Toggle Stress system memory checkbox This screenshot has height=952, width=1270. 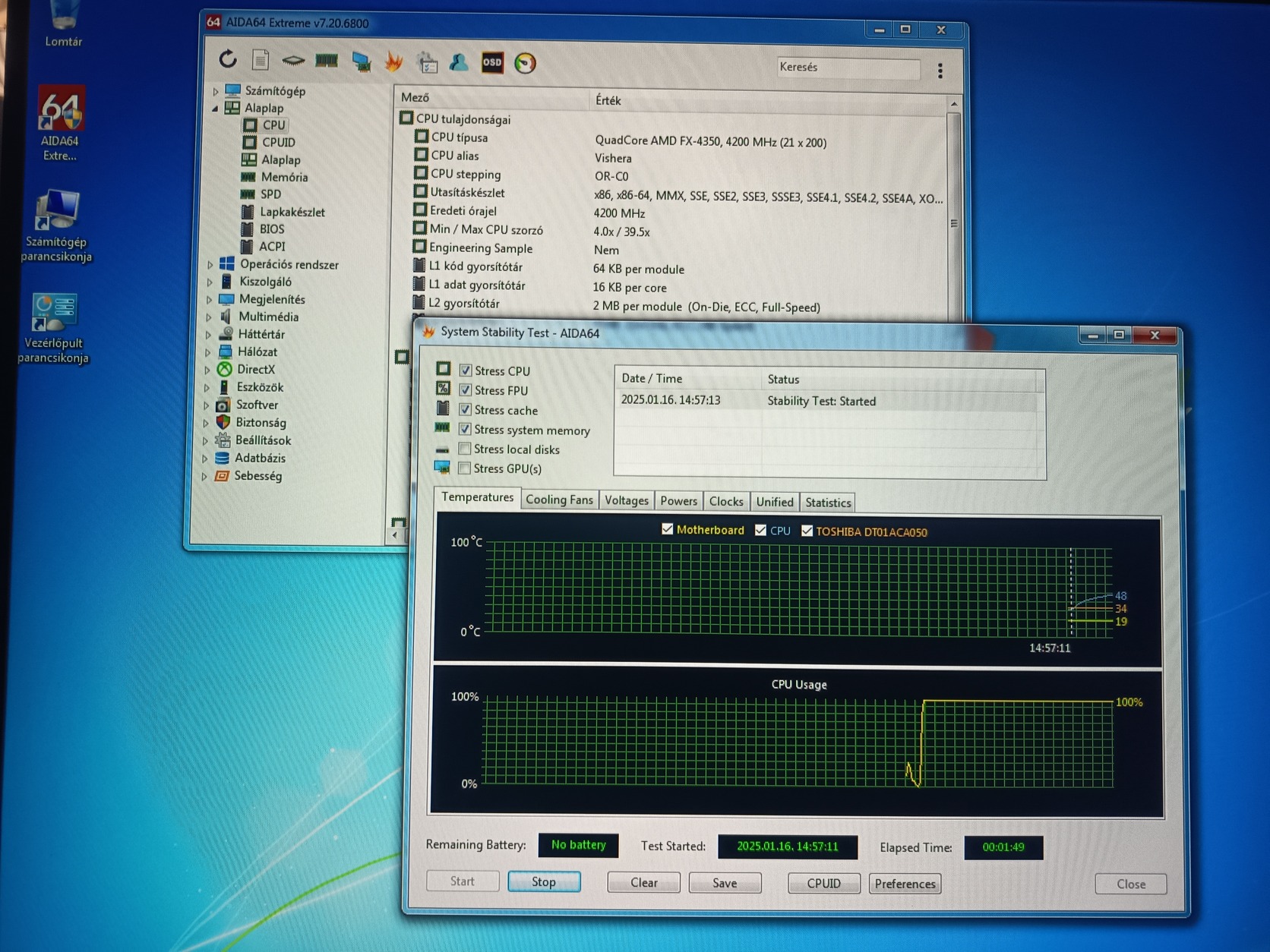465,429
